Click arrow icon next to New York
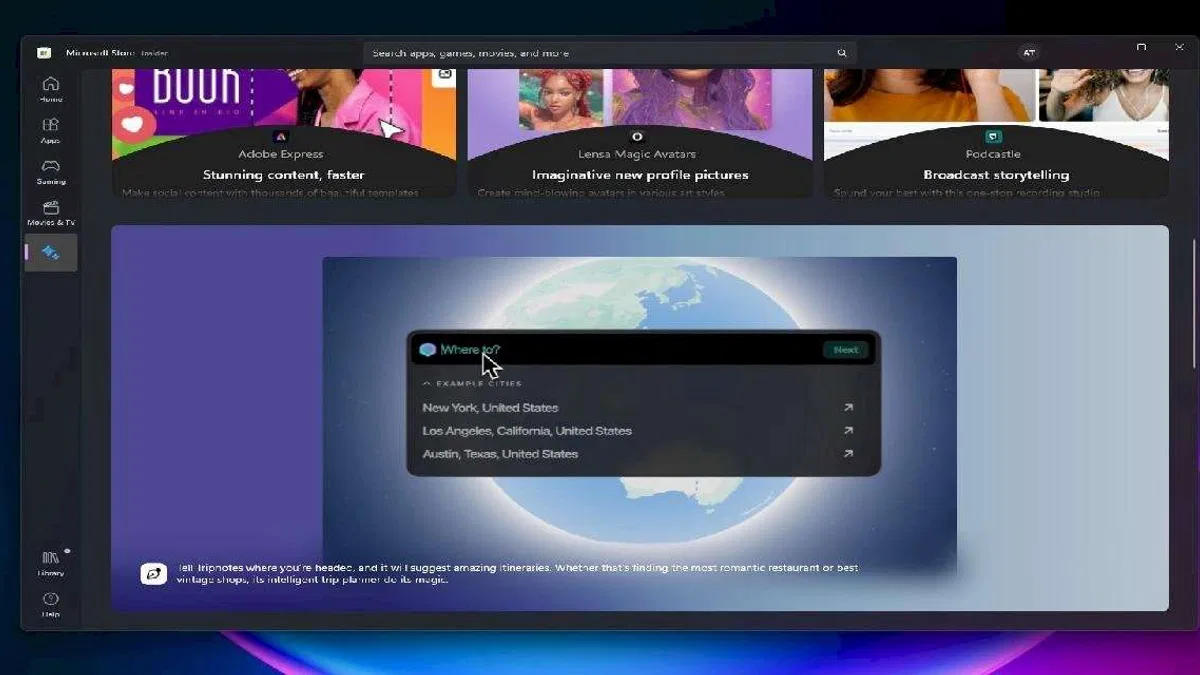The width and height of the screenshot is (1200, 675). pos(848,408)
